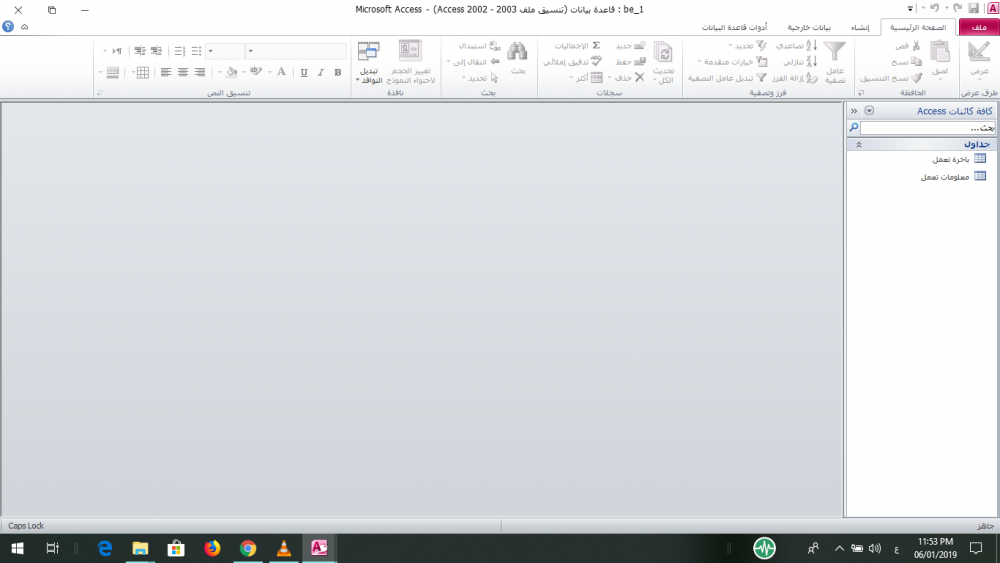Screen dimensions: 1000x563
Task: Click Spelling (تدقيق إملائي) icon
Action: 596,61
